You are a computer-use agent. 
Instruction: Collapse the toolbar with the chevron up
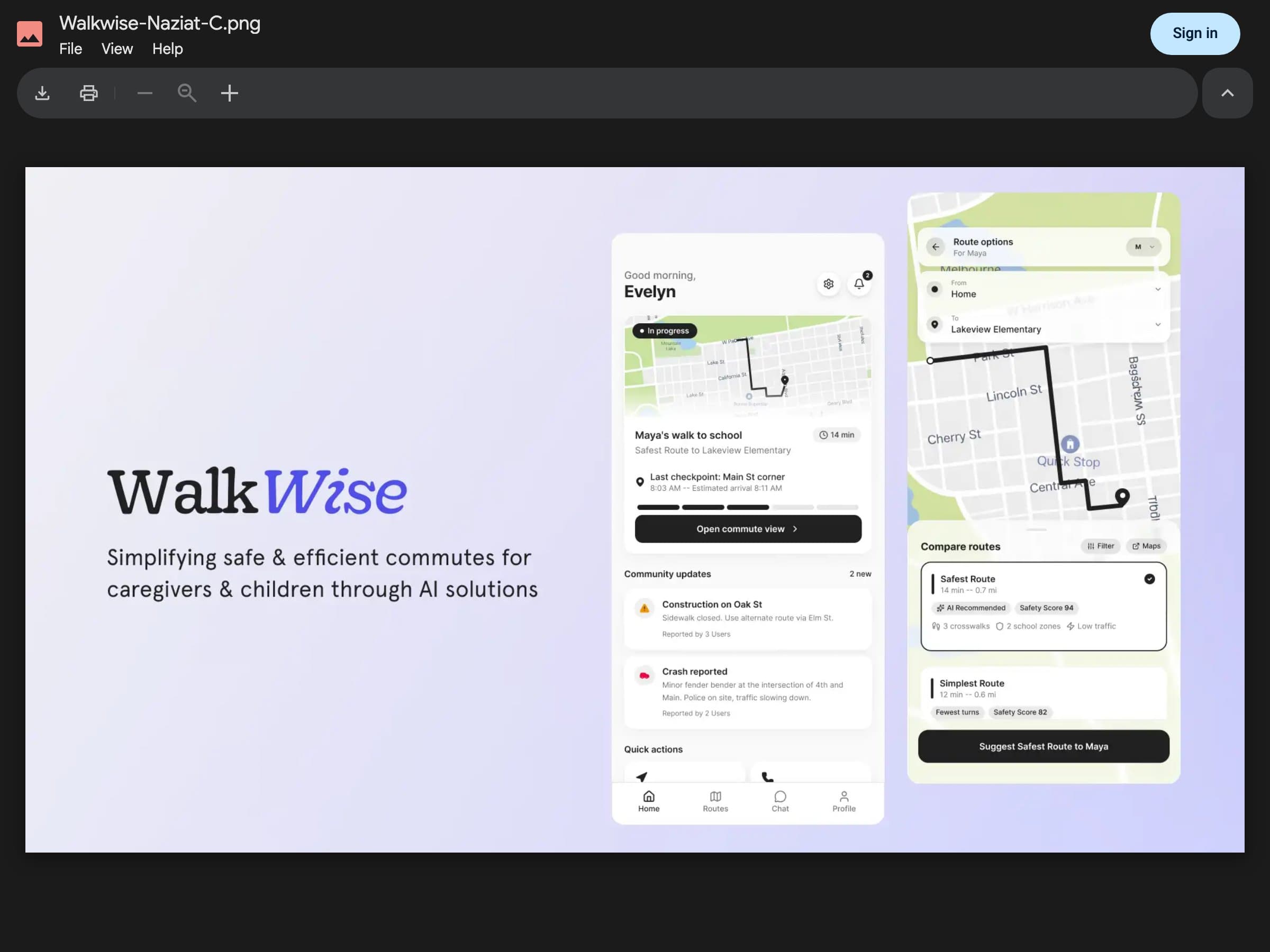(1227, 93)
